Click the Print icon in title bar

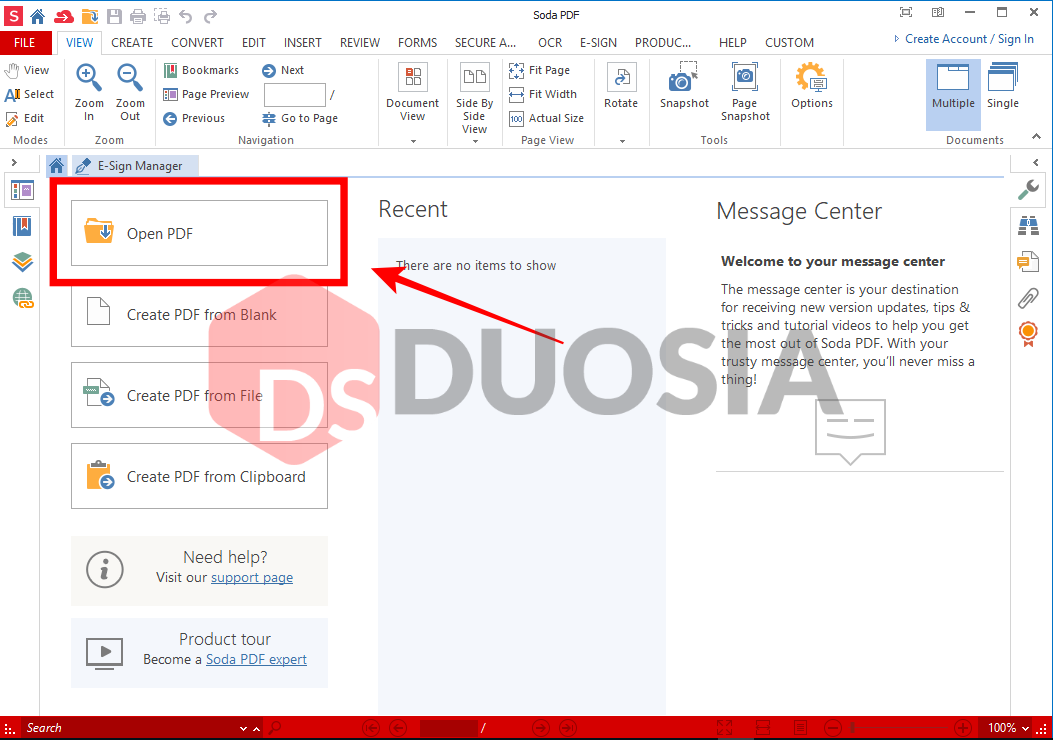coord(138,15)
